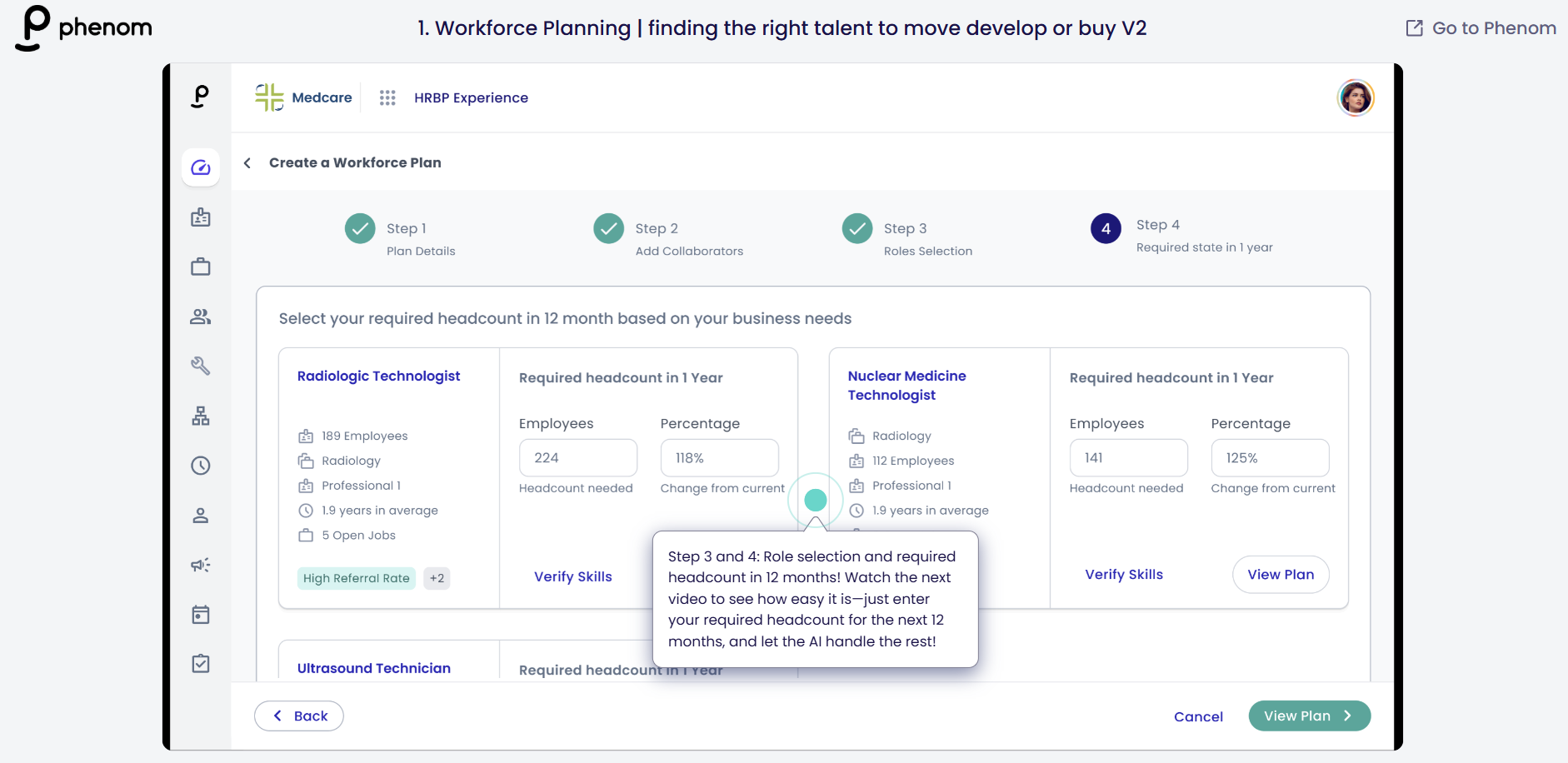
Task: Click the Phenom P logo in sidebar
Action: point(200,97)
